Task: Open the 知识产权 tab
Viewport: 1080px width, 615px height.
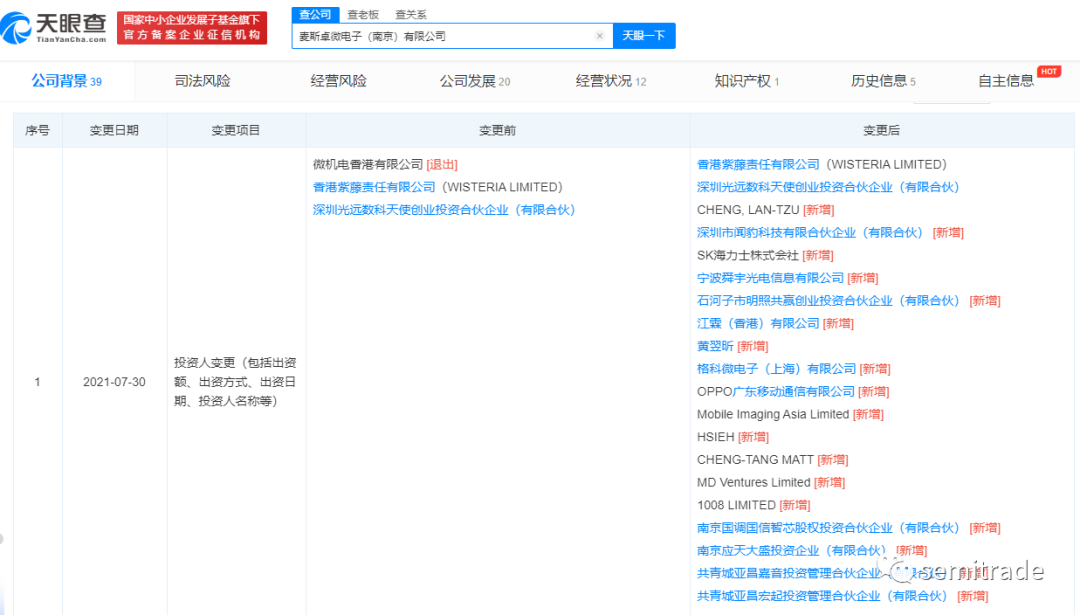Action: coord(747,81)
